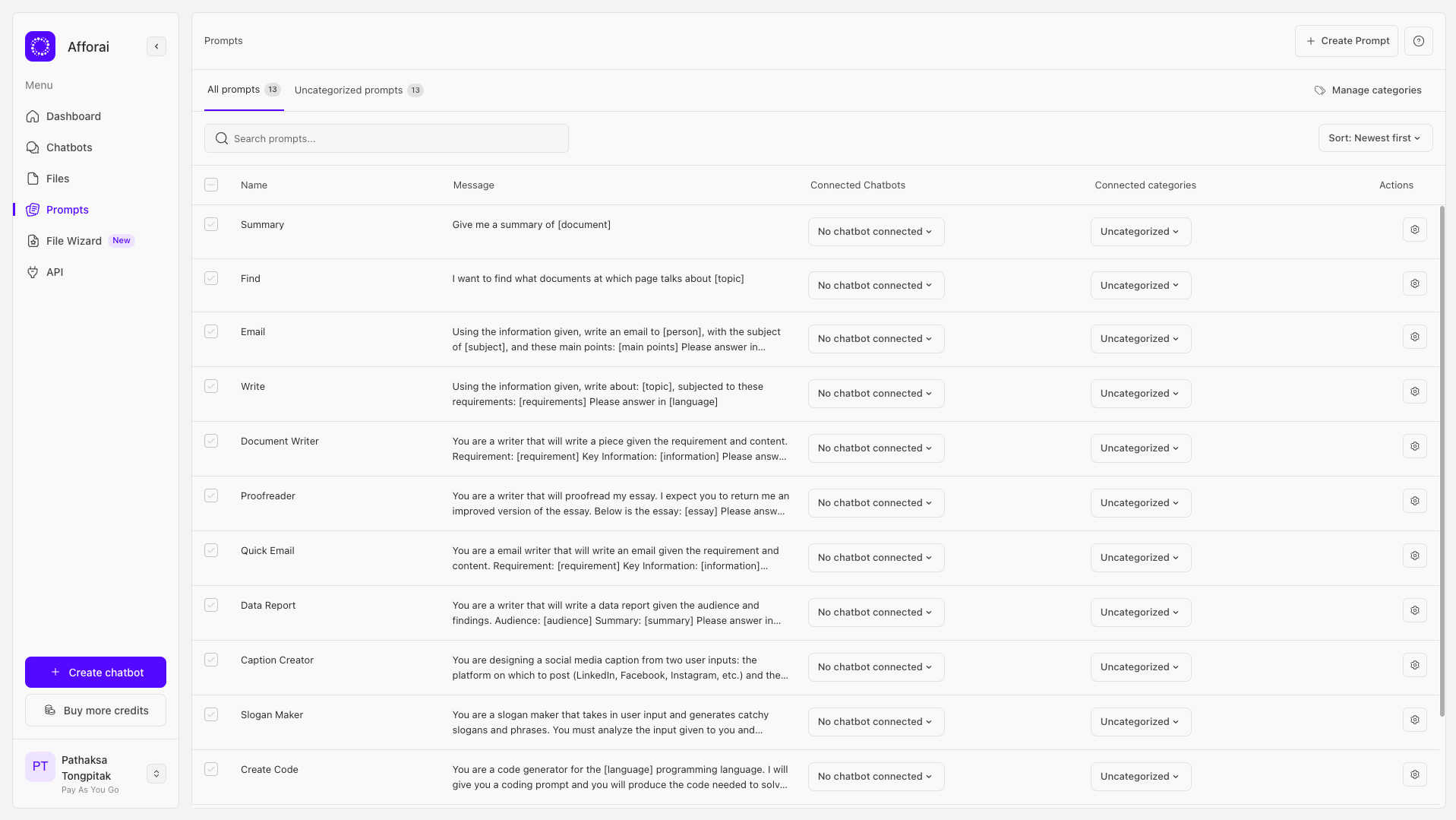Select the Data Report row checkbox
1456x820 pixels.
[x=211, y=606]
